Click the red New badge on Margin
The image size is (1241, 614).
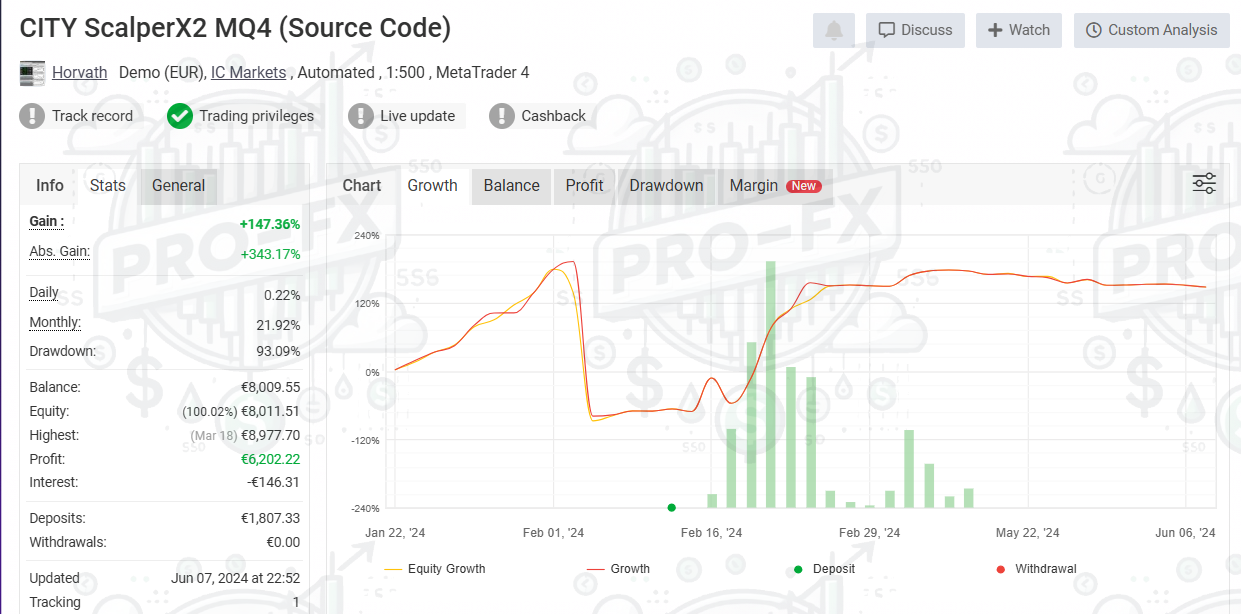[x=804, y=186]
